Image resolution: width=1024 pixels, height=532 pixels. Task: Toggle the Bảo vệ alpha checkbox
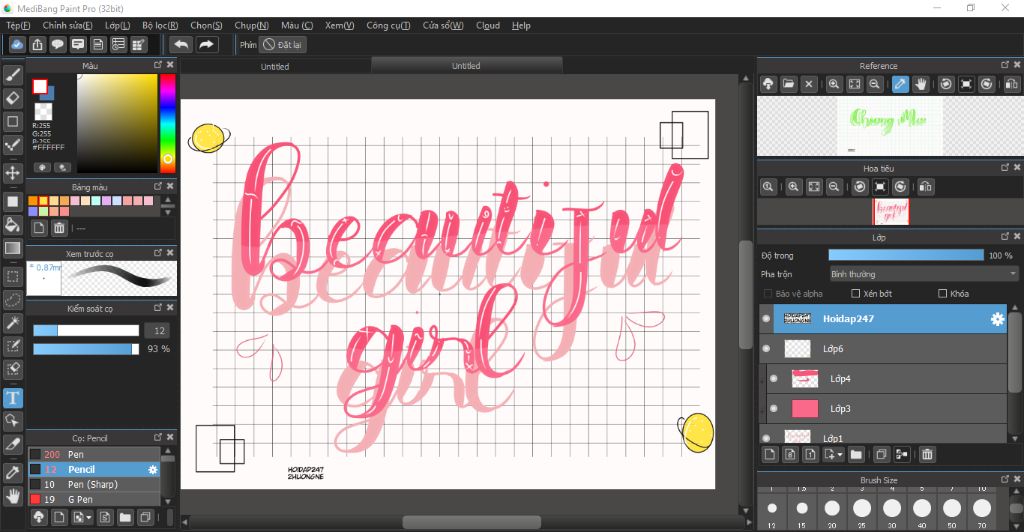767,294
